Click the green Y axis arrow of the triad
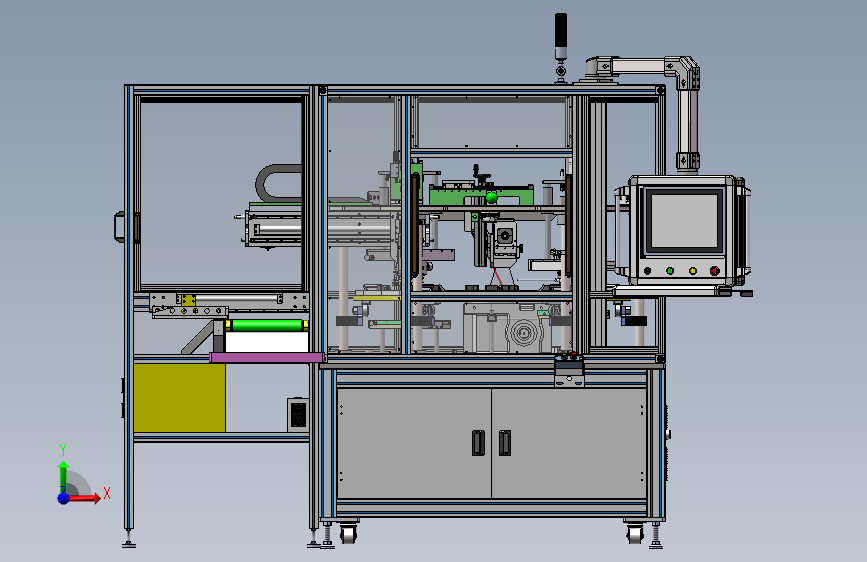This screenshot has height=562, width=867. pos(64,476)
